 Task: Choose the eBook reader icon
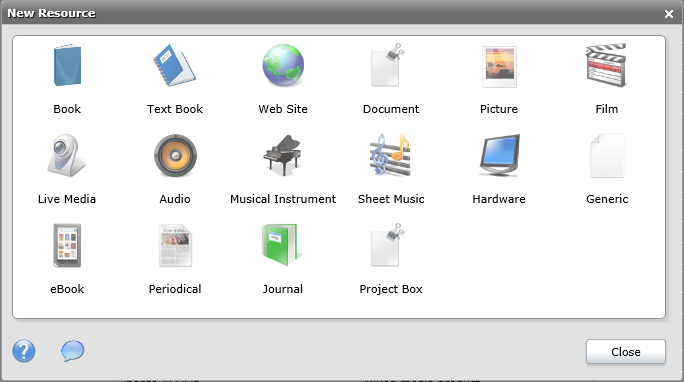67,246
